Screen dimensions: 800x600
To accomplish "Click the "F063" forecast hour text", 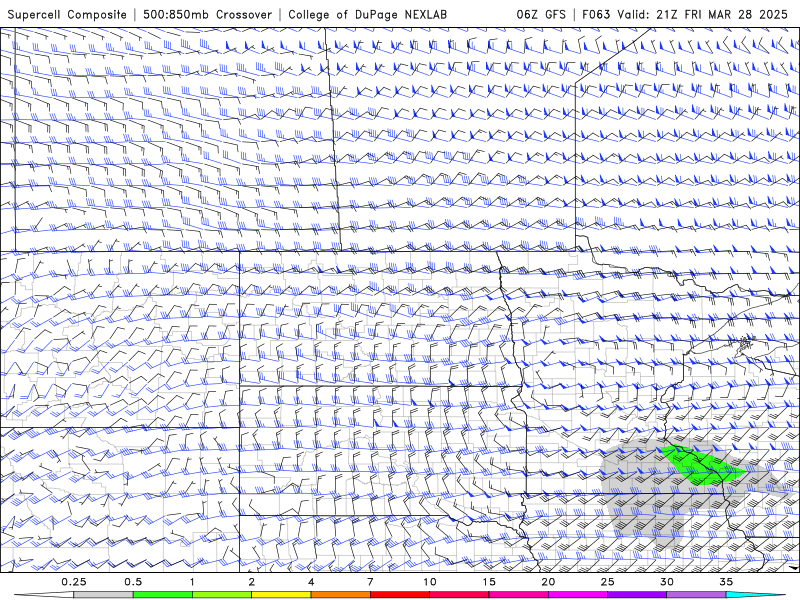I will pyautogui.click(x=596, y=14).
